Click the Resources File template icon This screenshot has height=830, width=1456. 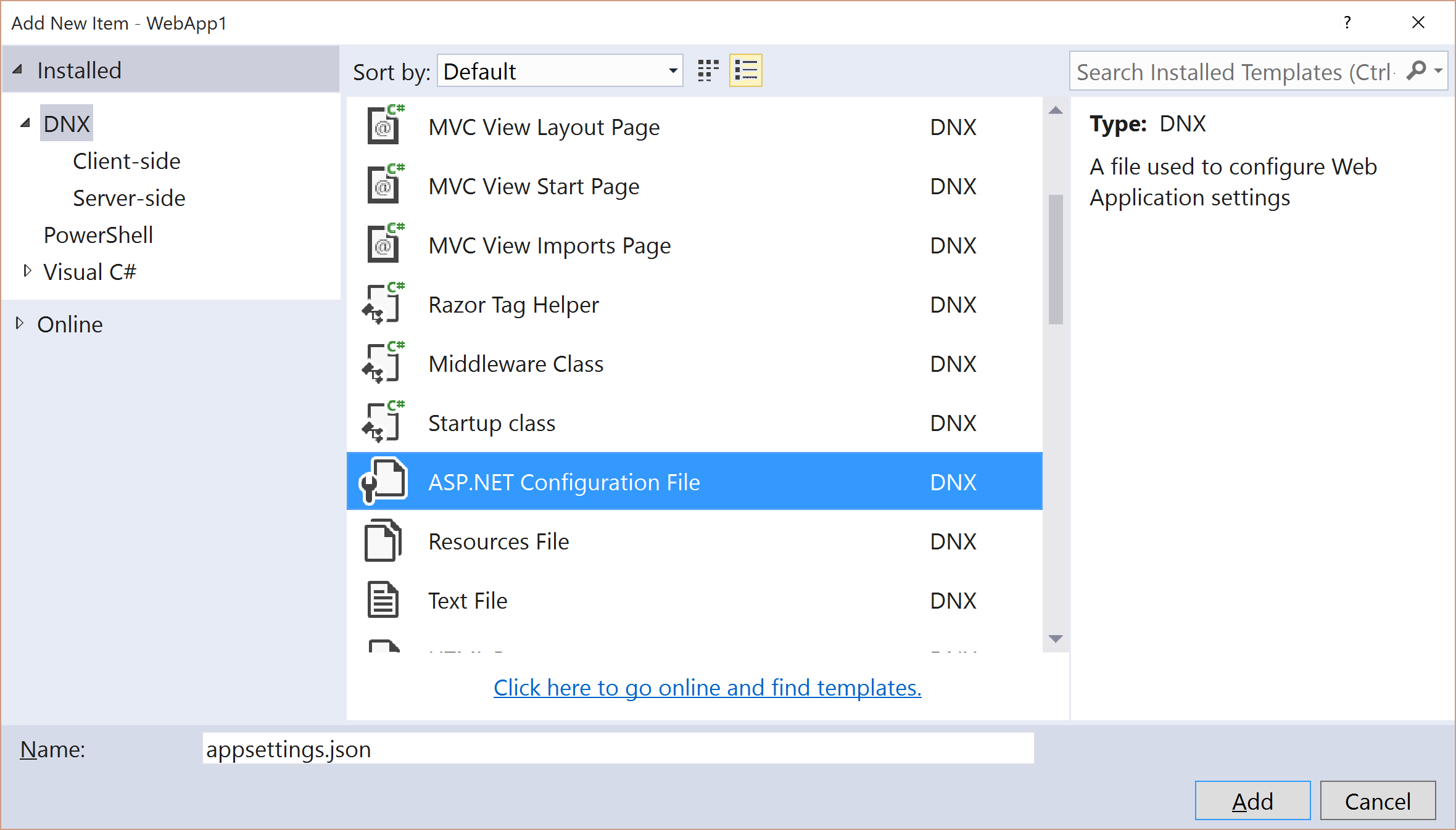(383, 541)
